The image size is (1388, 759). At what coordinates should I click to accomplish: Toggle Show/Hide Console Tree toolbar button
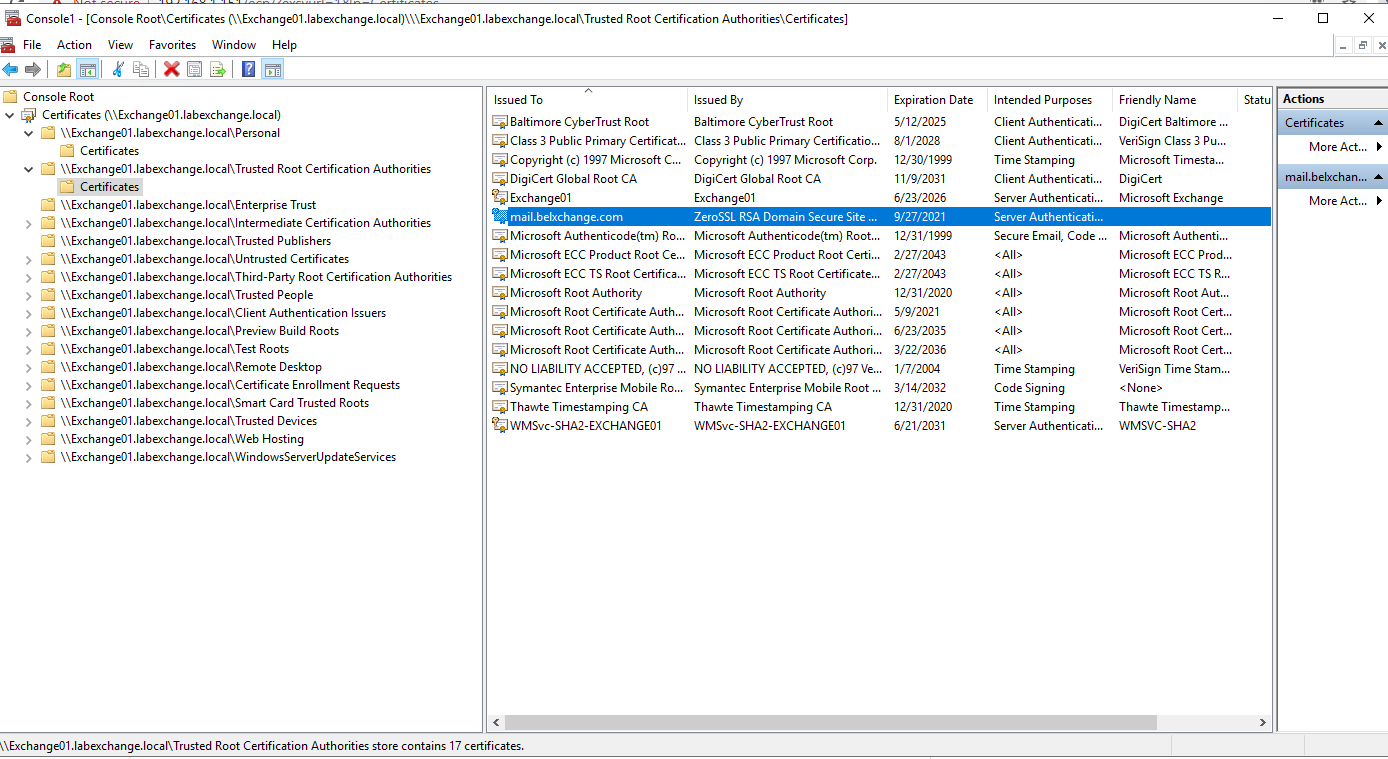click(88, 69)
